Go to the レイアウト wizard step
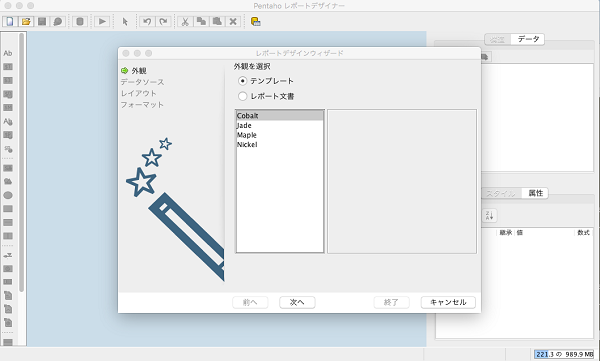The image size is (600, 361). pos(139,93)
